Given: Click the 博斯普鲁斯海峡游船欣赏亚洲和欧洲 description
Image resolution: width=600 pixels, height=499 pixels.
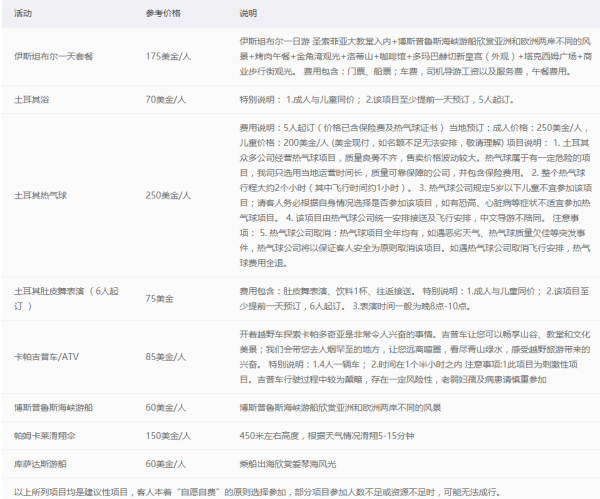Looking at the screenshot, I should click(340, 408).
